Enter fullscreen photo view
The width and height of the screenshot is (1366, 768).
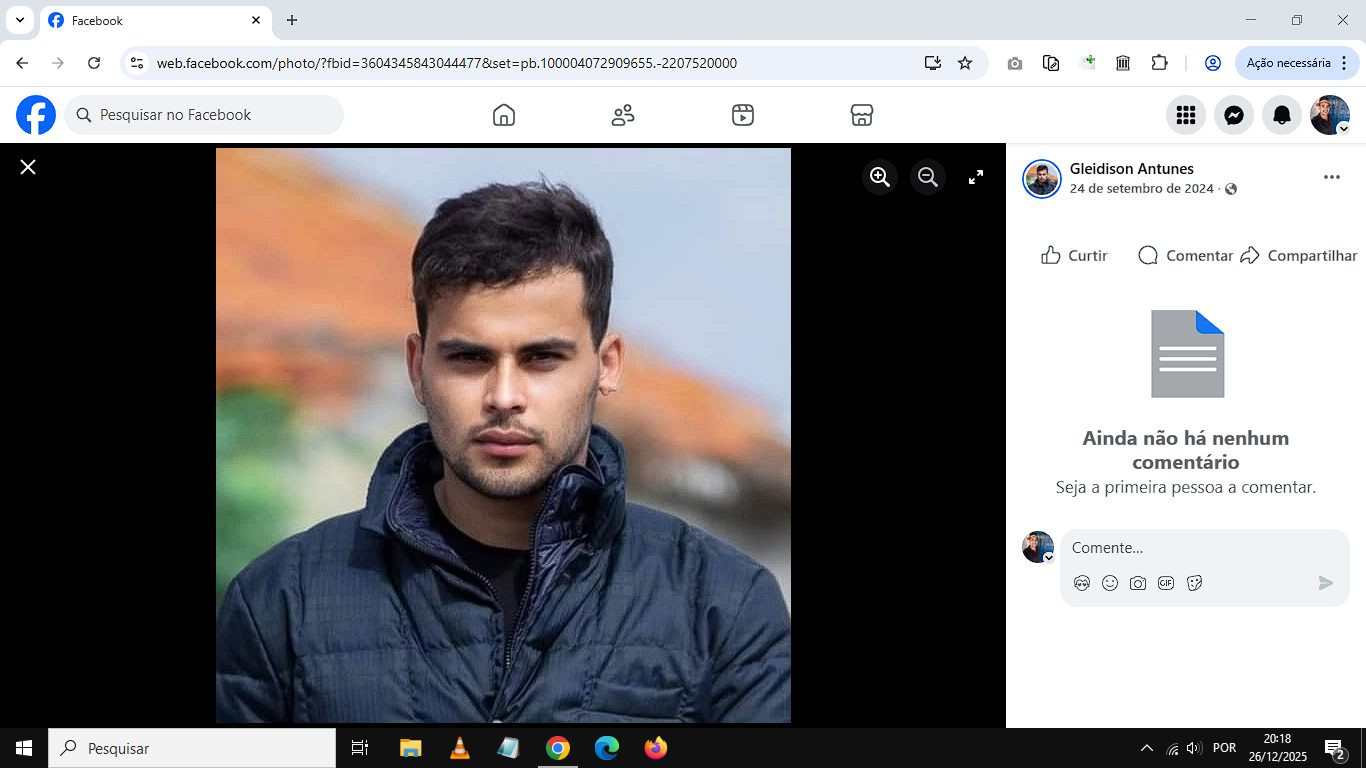click(x=976, y=177)
